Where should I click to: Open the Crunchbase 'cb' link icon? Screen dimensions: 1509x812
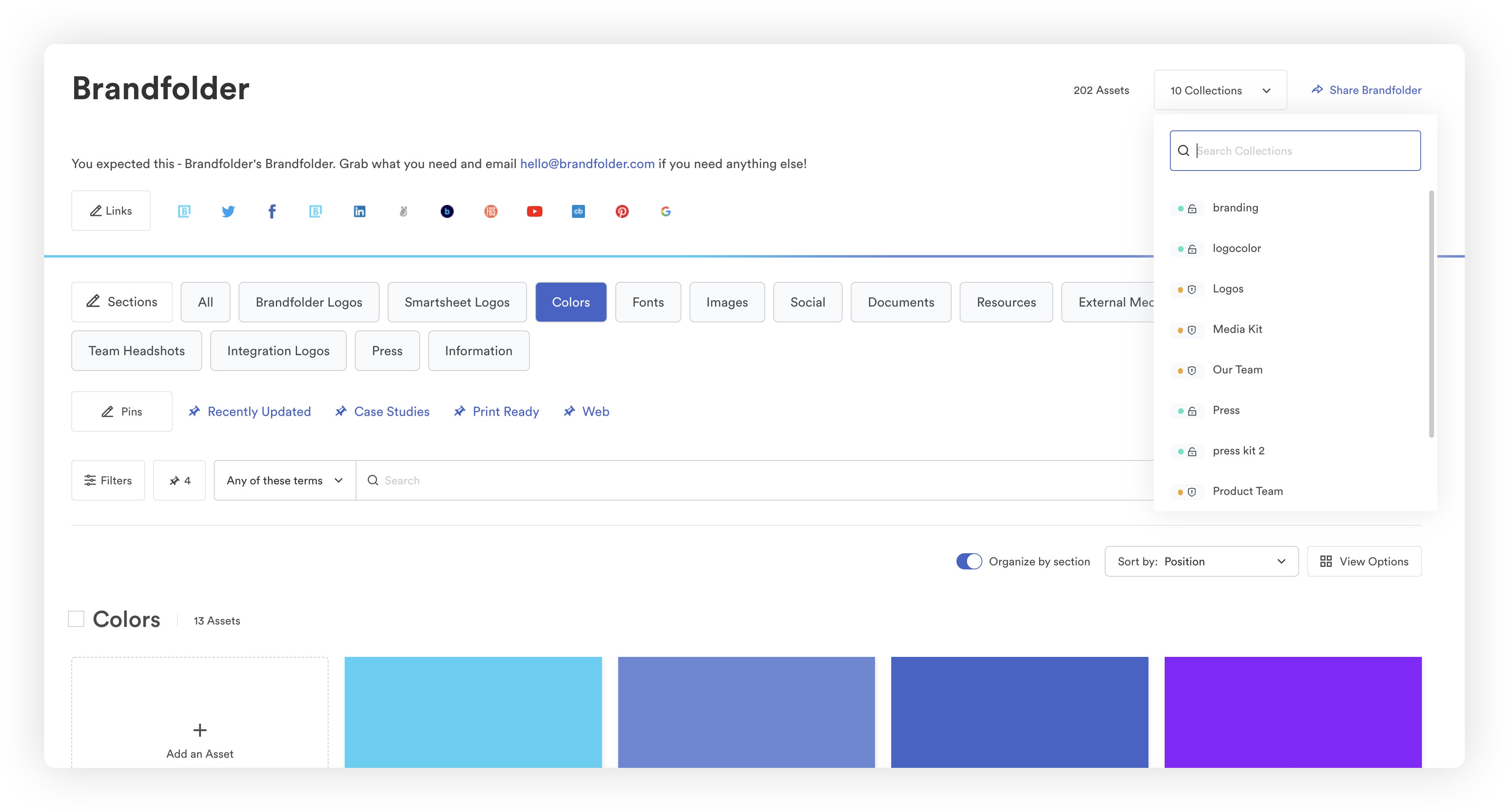tap(578, 211)
